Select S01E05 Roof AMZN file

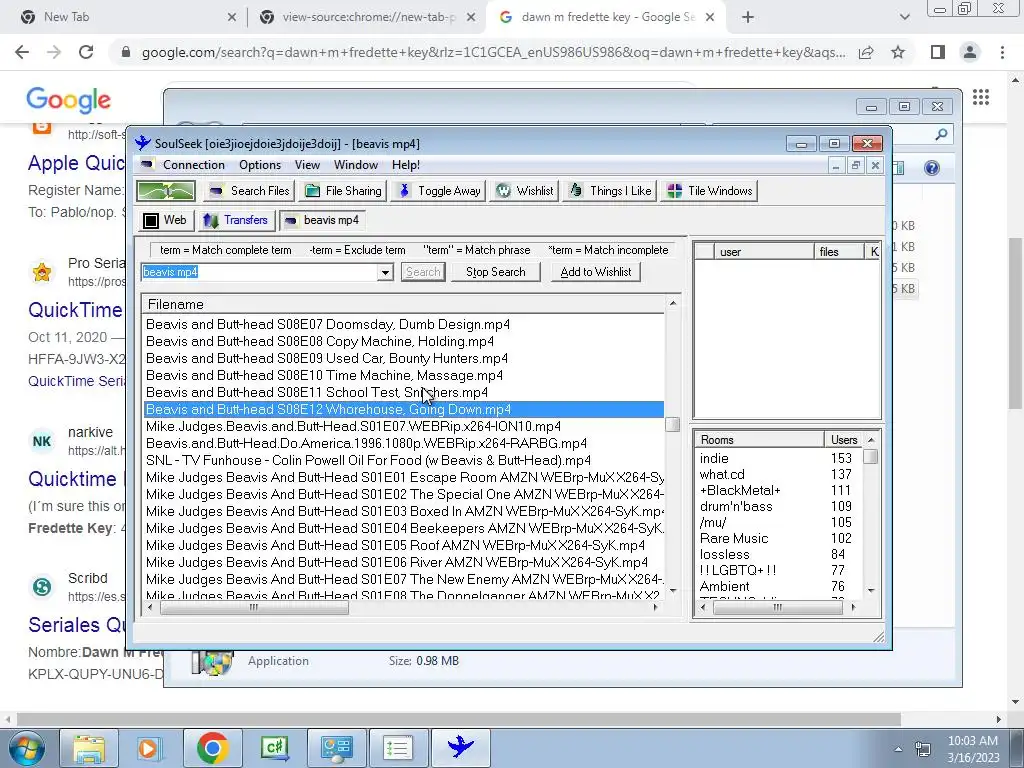404,545
